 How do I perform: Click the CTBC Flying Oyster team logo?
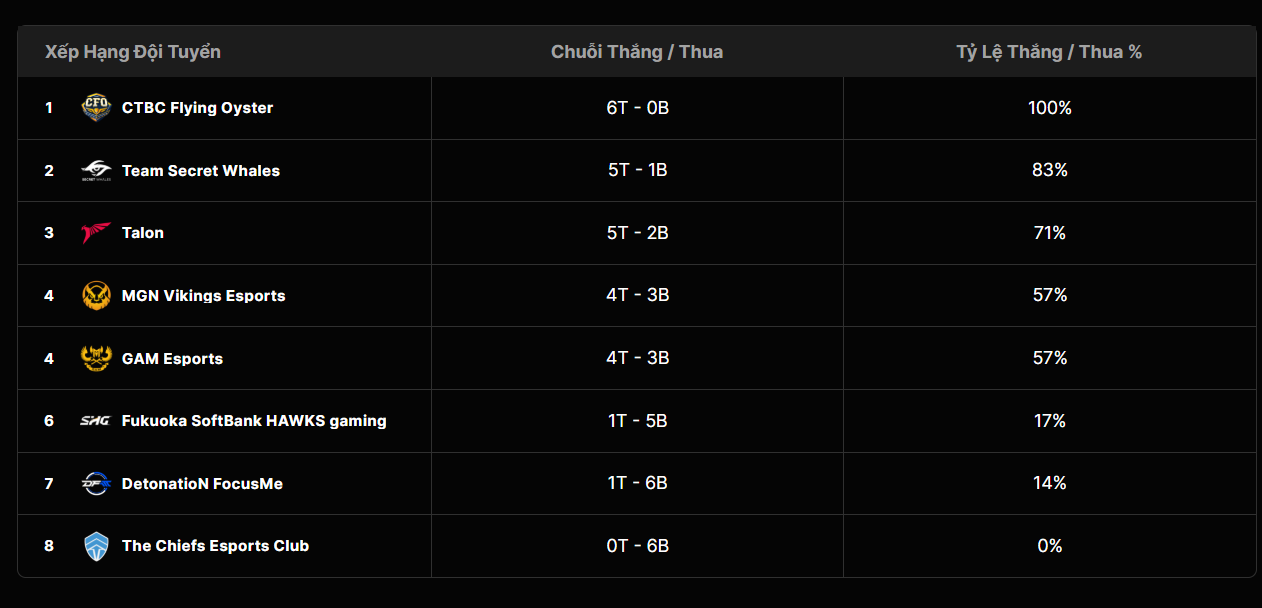click(95, 107)
